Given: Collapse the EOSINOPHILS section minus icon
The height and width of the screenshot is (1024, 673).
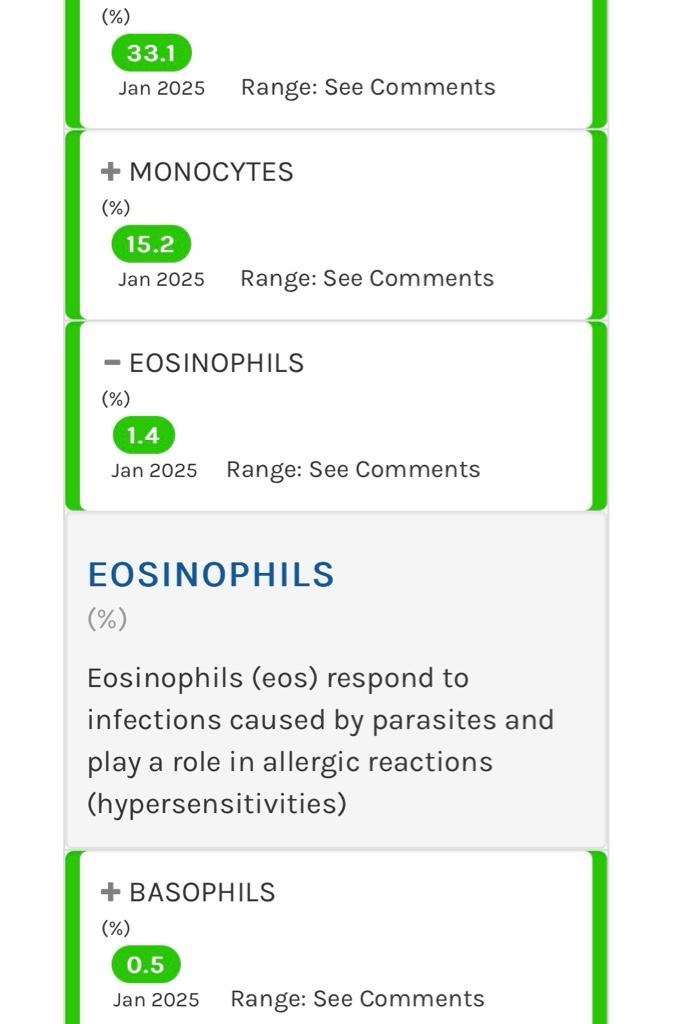Looking at the screenshot, I should 112,363.
